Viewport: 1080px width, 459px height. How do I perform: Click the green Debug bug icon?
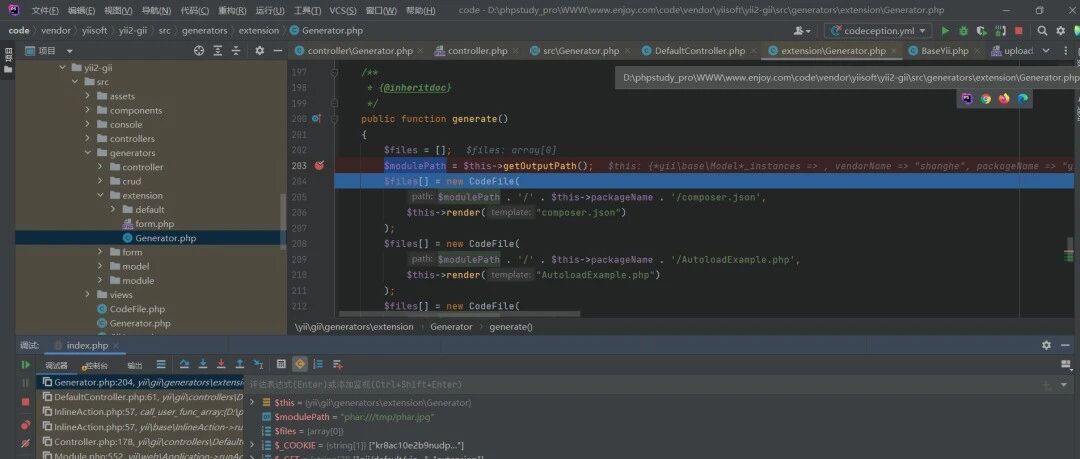[x=964, y=30]
